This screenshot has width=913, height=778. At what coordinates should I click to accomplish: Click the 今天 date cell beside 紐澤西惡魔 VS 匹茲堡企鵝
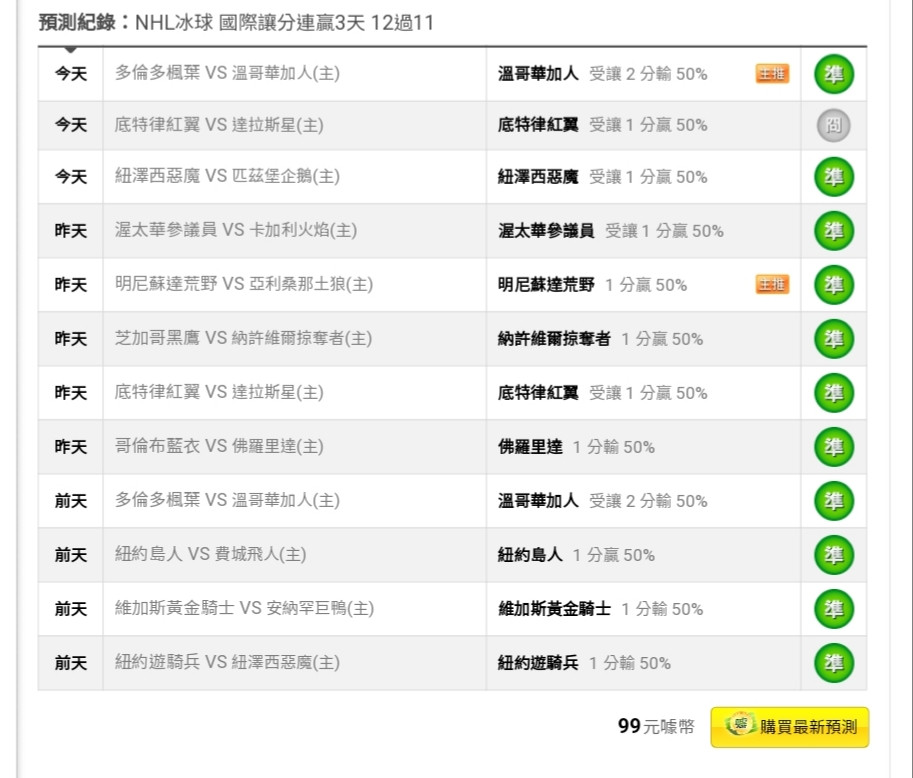[x=70, y=176]
